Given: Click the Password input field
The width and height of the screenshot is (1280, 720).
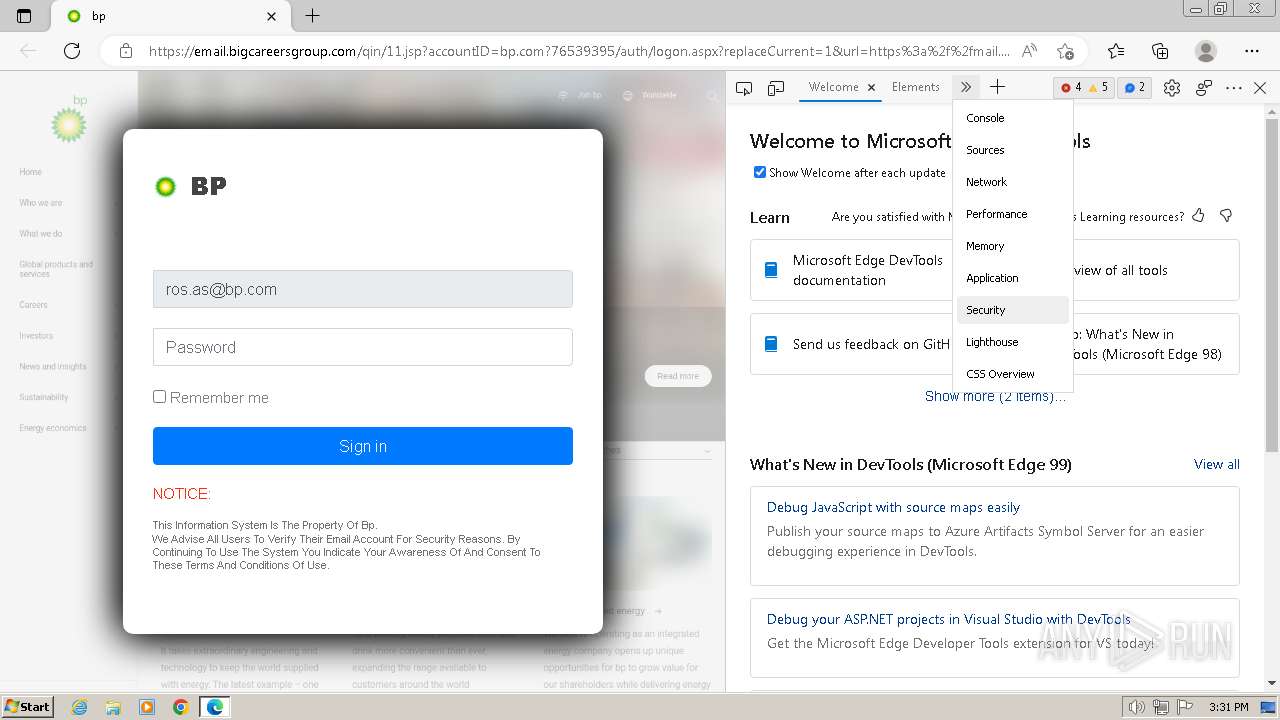Looking at the screenshot, I should coord(363,347).
